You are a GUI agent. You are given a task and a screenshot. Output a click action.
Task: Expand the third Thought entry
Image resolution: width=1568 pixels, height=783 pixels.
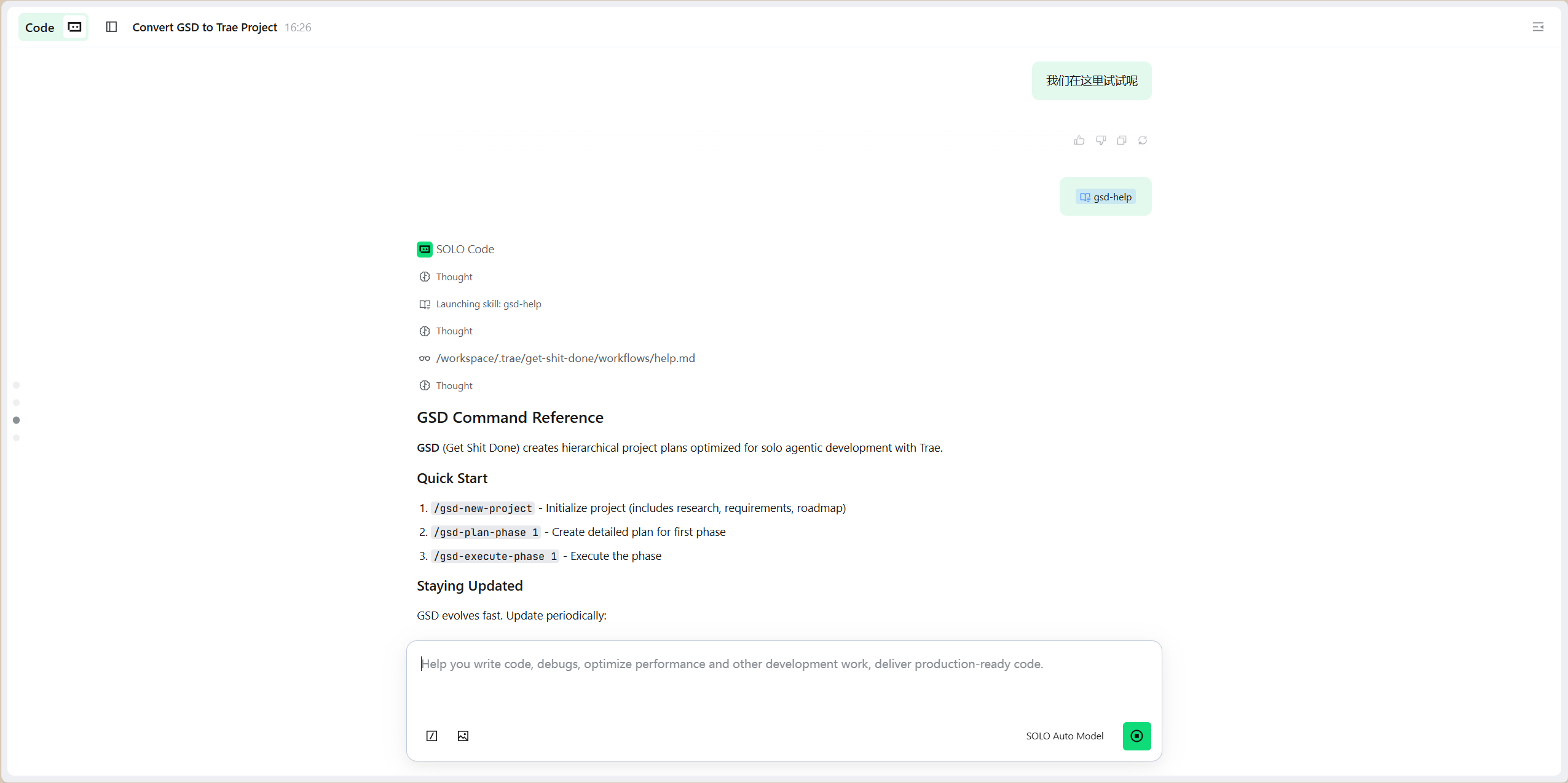(x=454, y=385)
